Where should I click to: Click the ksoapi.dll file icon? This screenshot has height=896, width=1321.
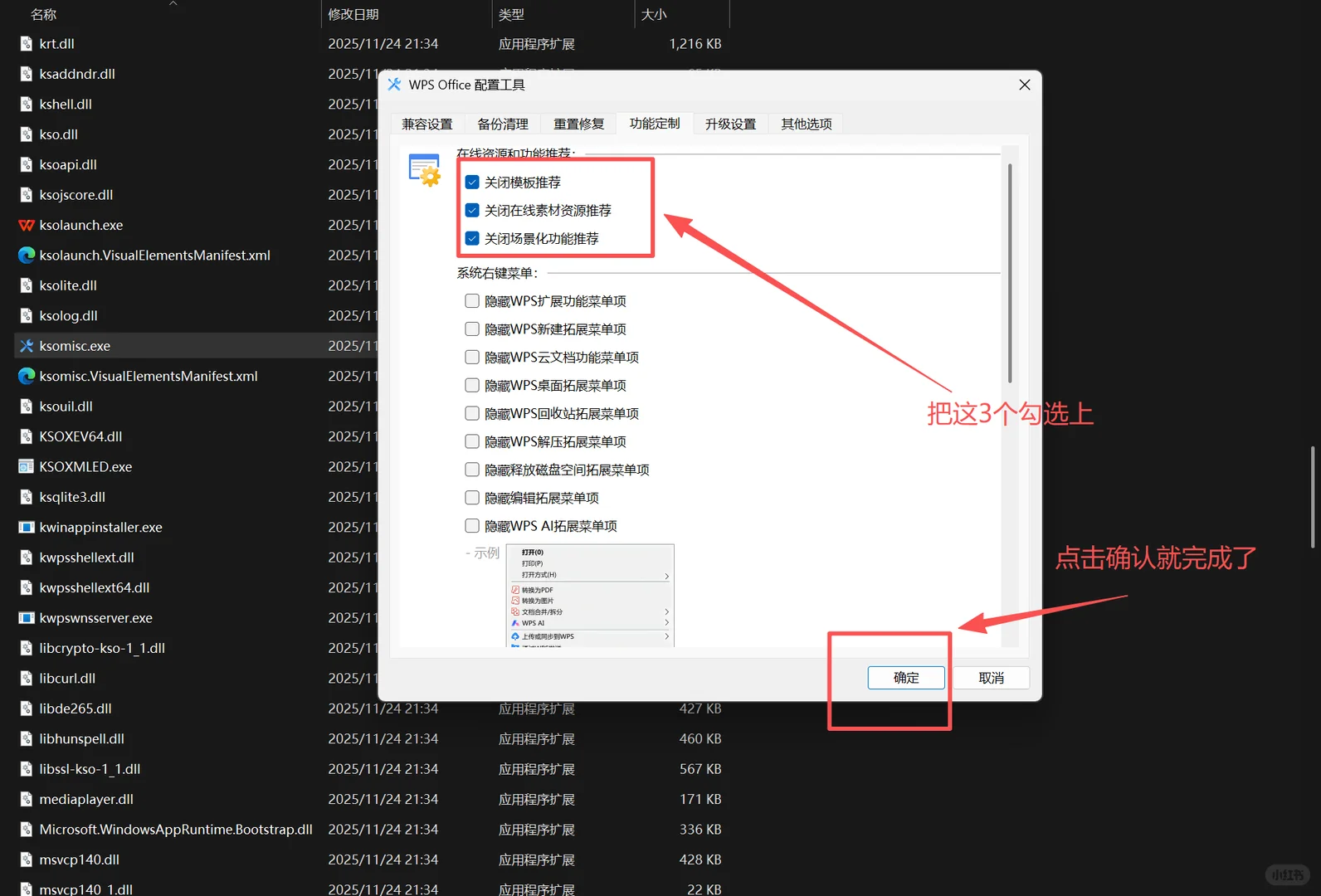(27, 164)
